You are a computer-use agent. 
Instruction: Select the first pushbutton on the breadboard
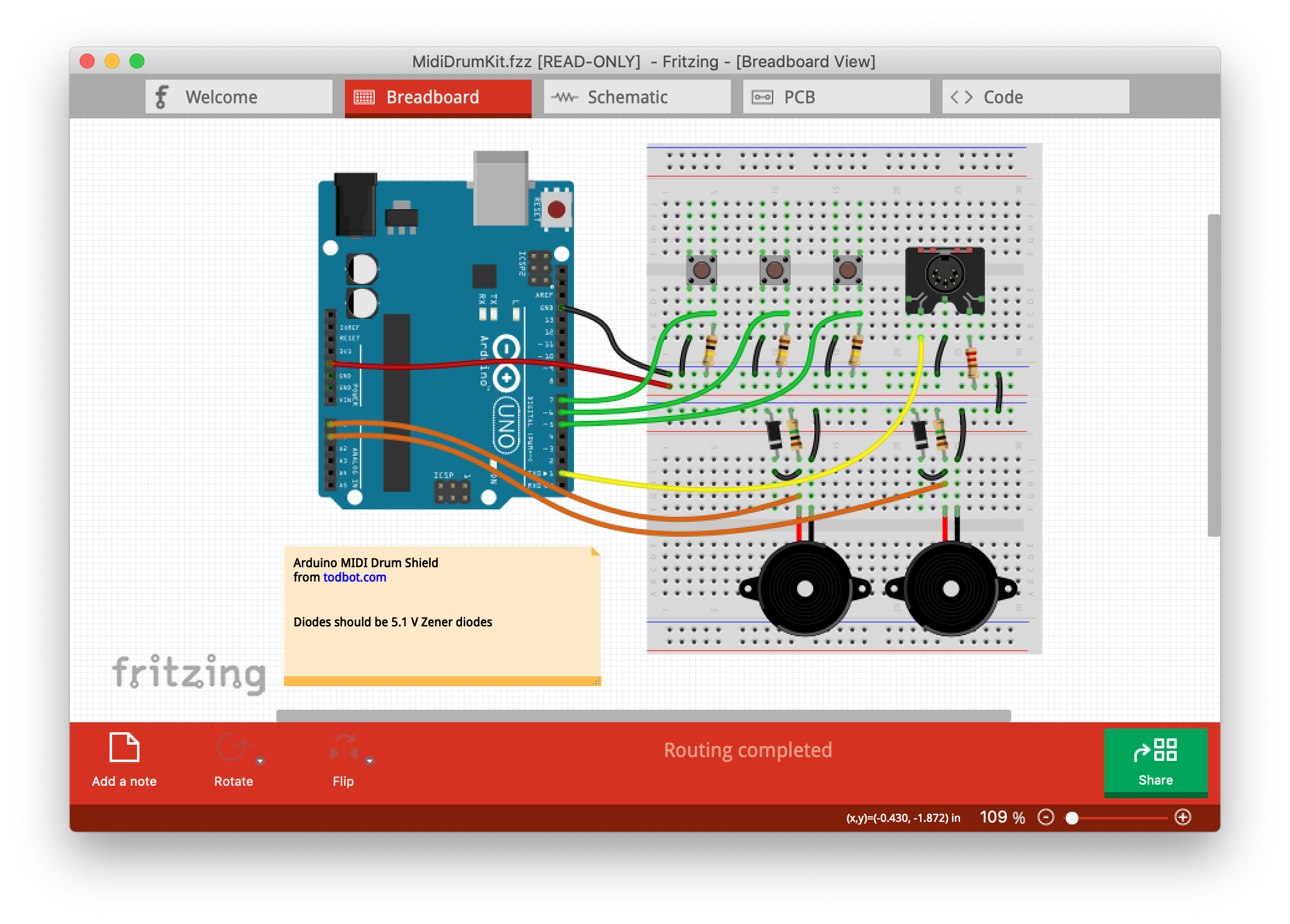pyautogui.click(x=702, y=270)
